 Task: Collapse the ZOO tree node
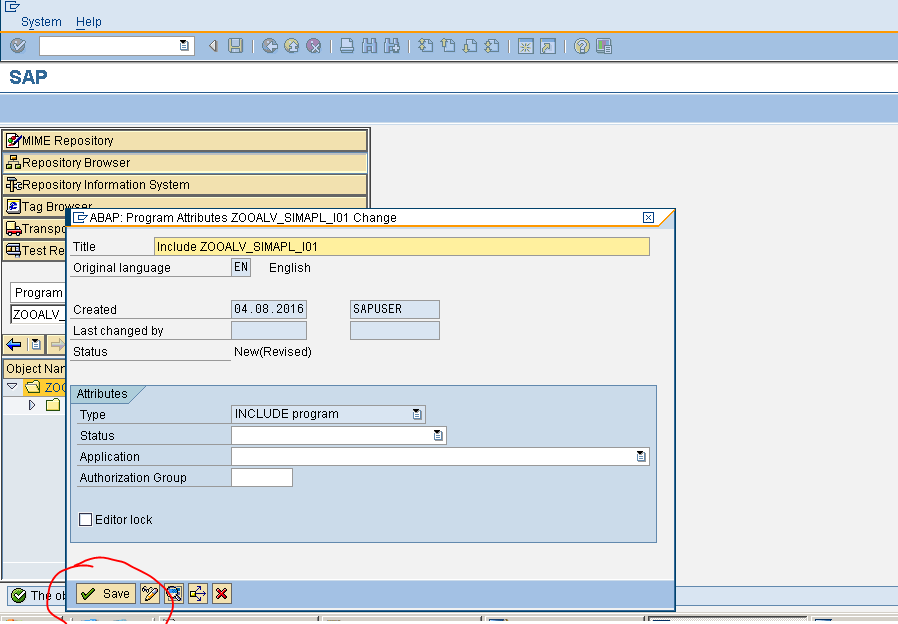(x=12, y=386)
